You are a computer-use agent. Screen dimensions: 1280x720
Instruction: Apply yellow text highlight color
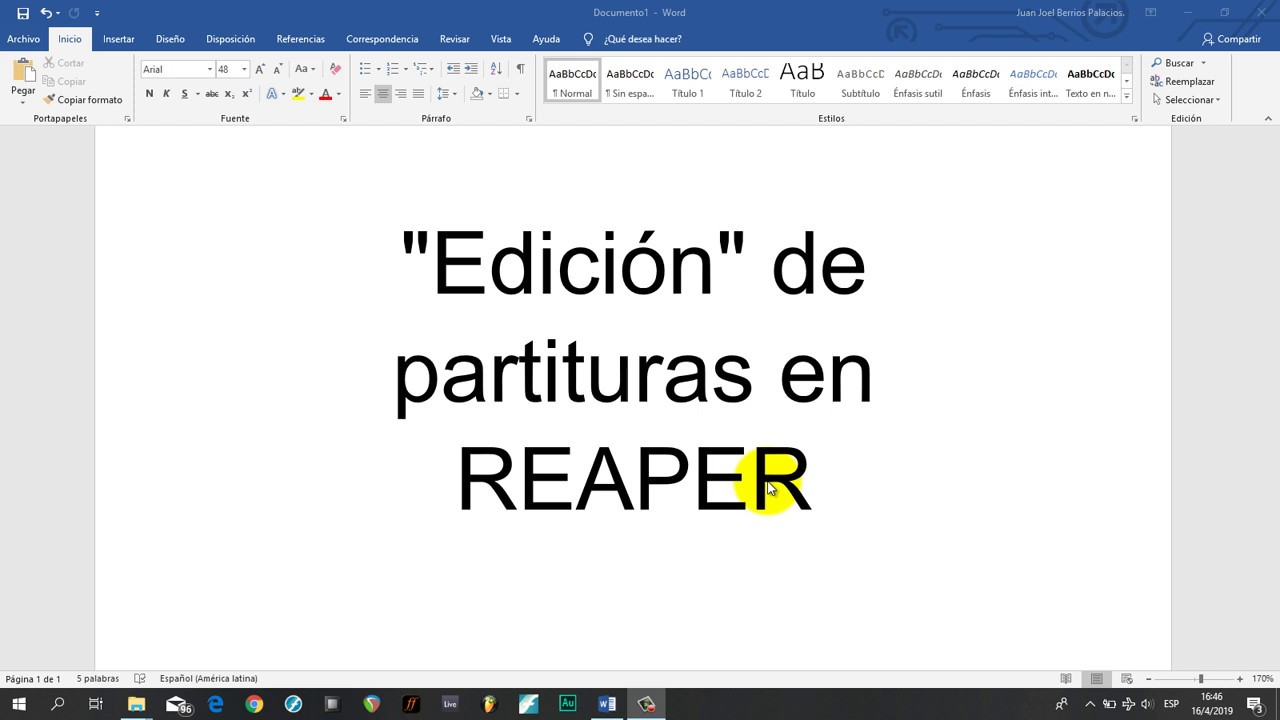click(x=298, y=94)
